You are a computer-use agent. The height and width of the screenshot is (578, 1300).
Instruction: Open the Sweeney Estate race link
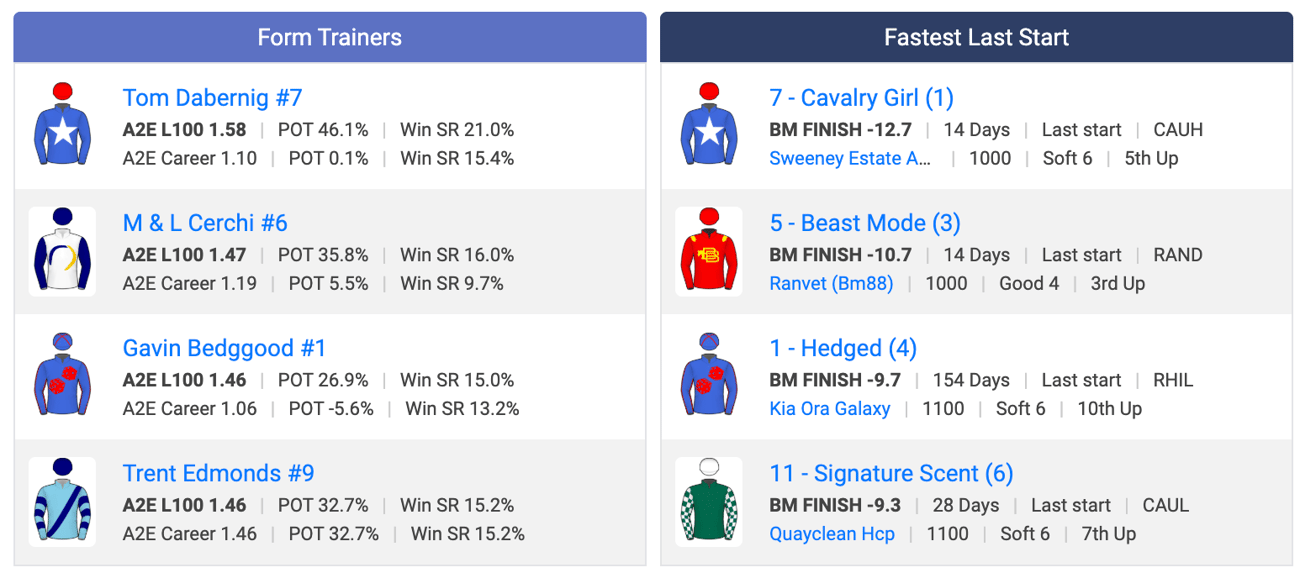tap(850, 158)
